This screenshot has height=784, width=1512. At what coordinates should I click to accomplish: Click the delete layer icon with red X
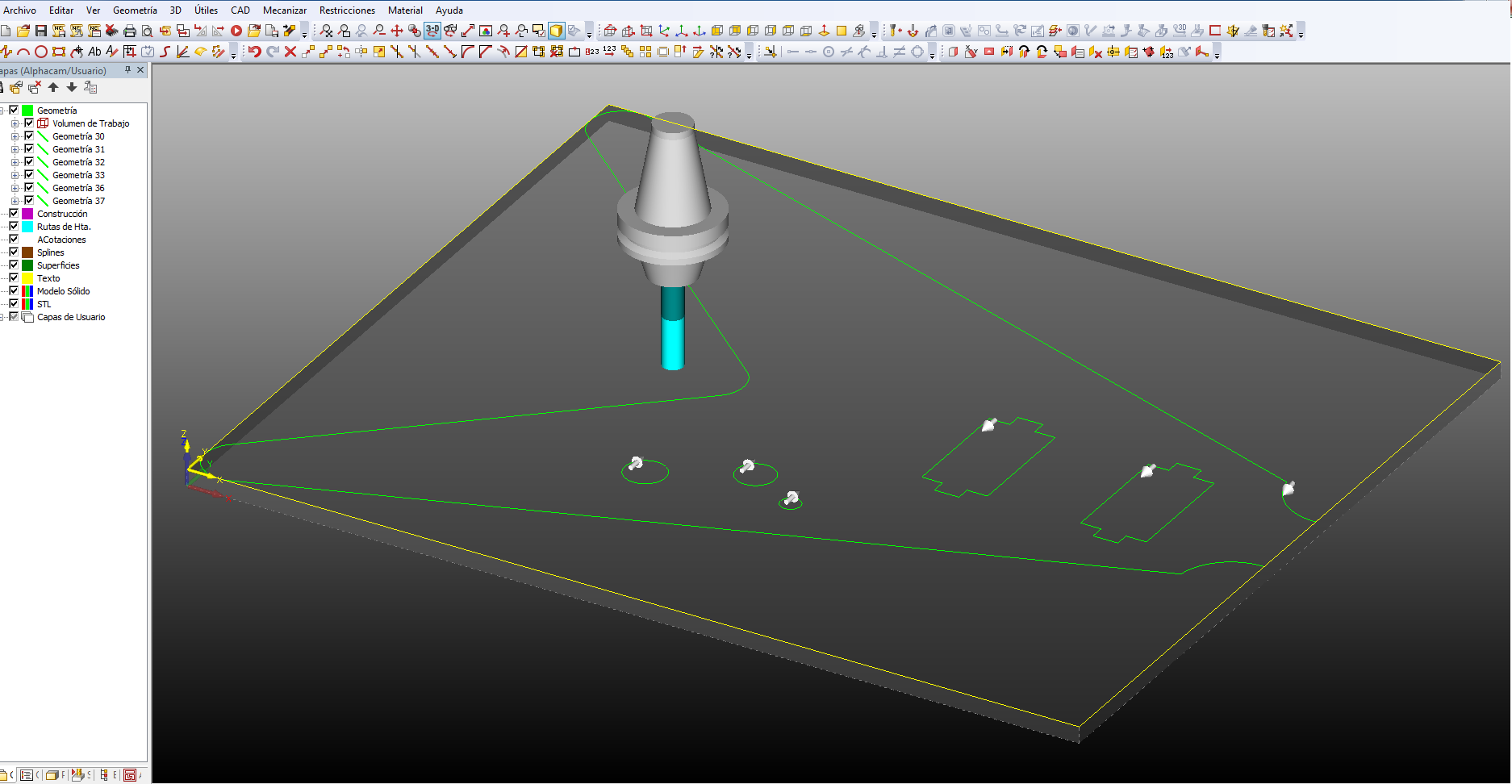click(x=36, y=87)
